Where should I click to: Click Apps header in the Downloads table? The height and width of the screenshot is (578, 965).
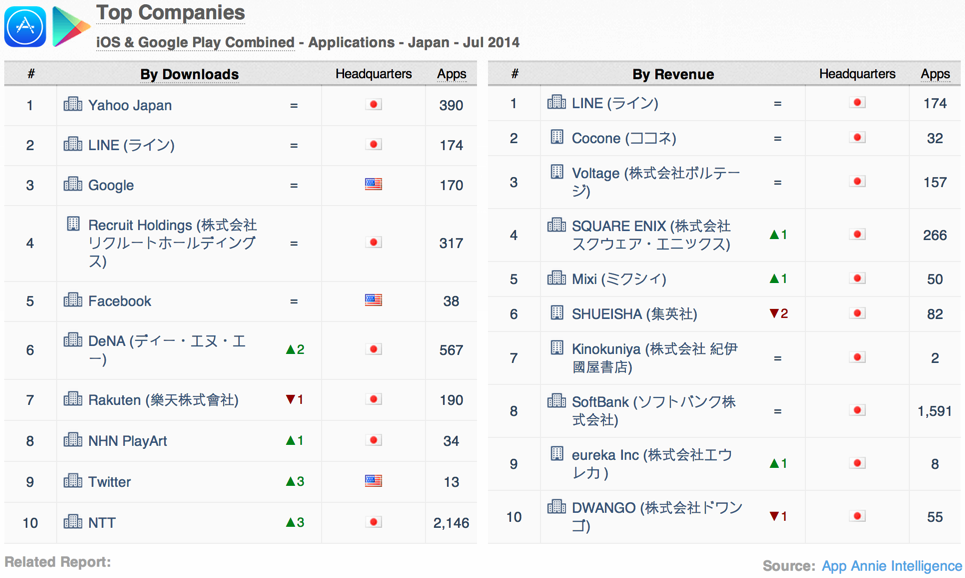pos(451,74)
